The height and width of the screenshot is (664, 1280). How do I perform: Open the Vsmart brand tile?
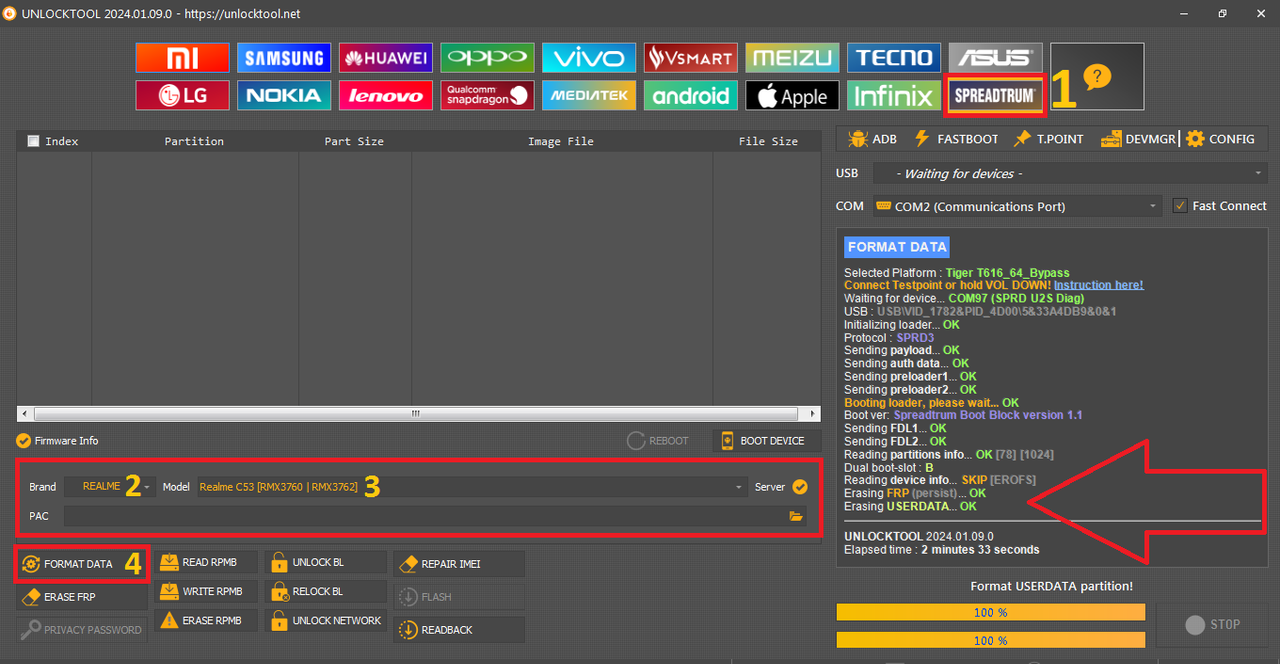tap(691, 57)
